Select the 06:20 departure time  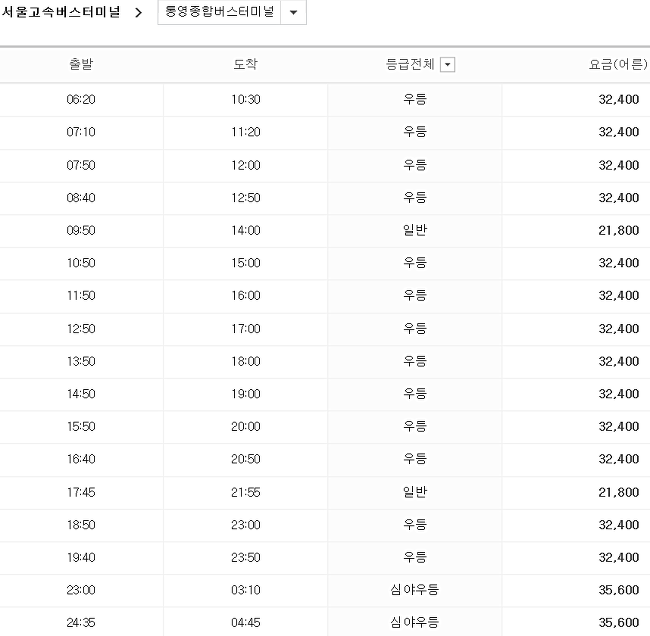tap(81, 100)
